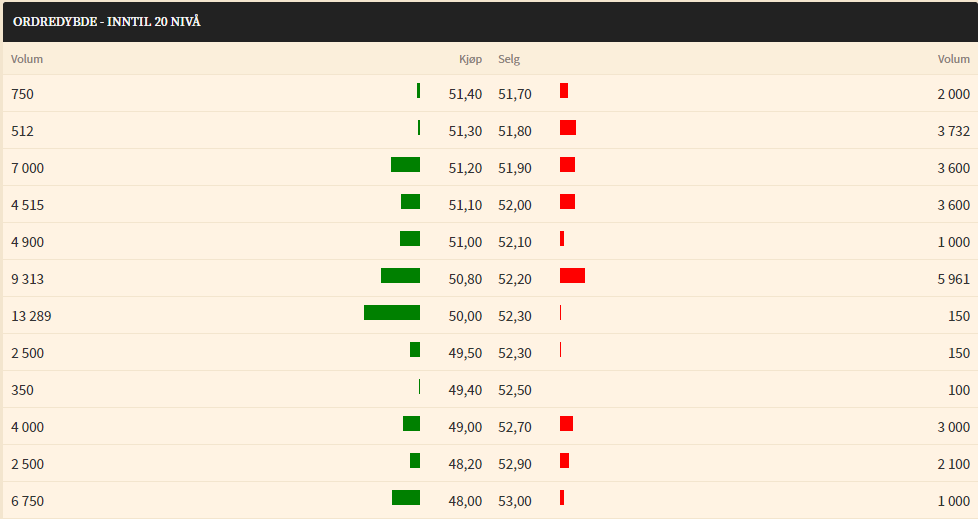Viewport: 978px width, 519px height.
Task: Click the buy volume 9 313
Action: pyautogui.click(x=27, y=279)
